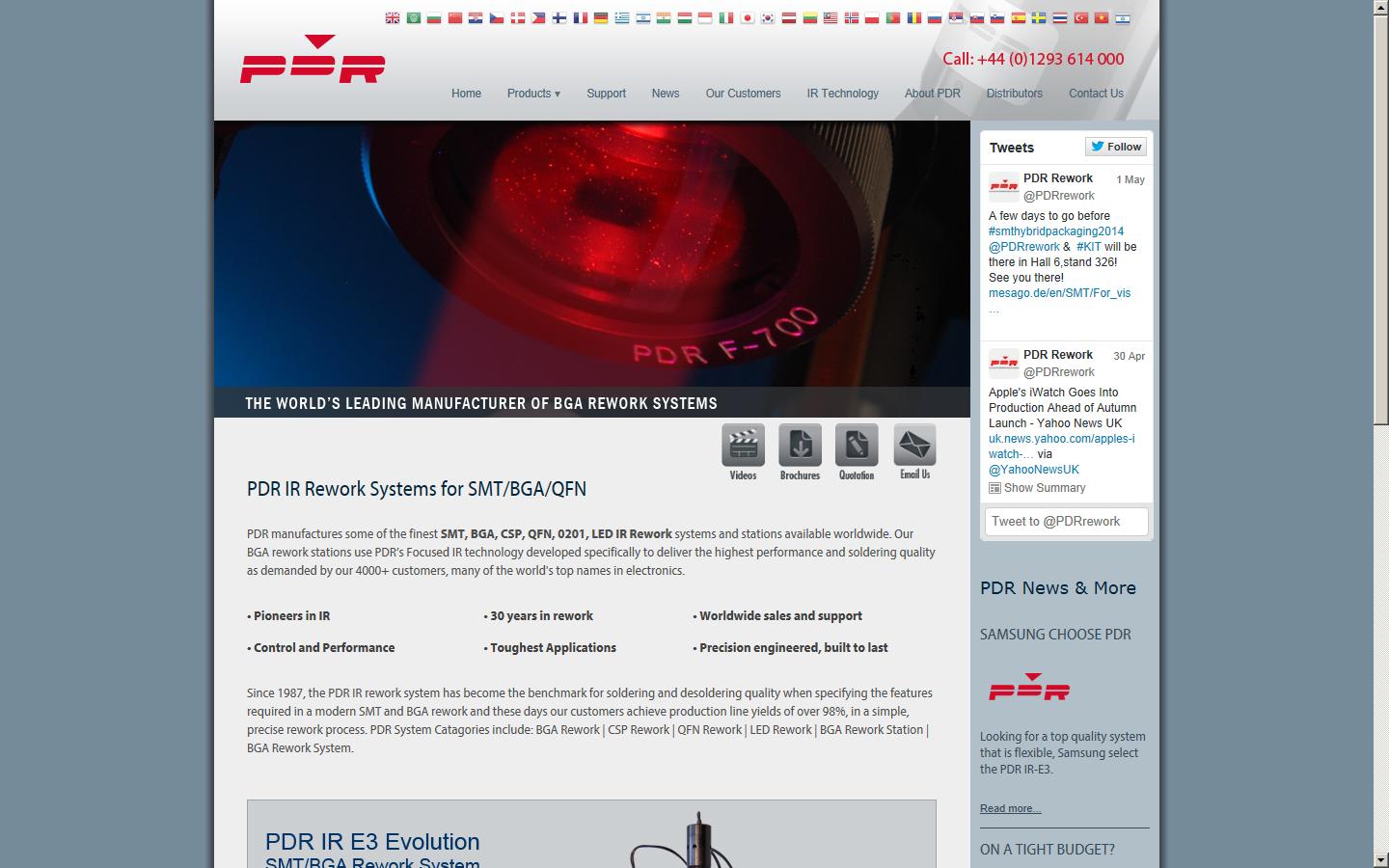Click the PDR Rework Twitter avatar
1389x868 pixels.
point(1003,186)
